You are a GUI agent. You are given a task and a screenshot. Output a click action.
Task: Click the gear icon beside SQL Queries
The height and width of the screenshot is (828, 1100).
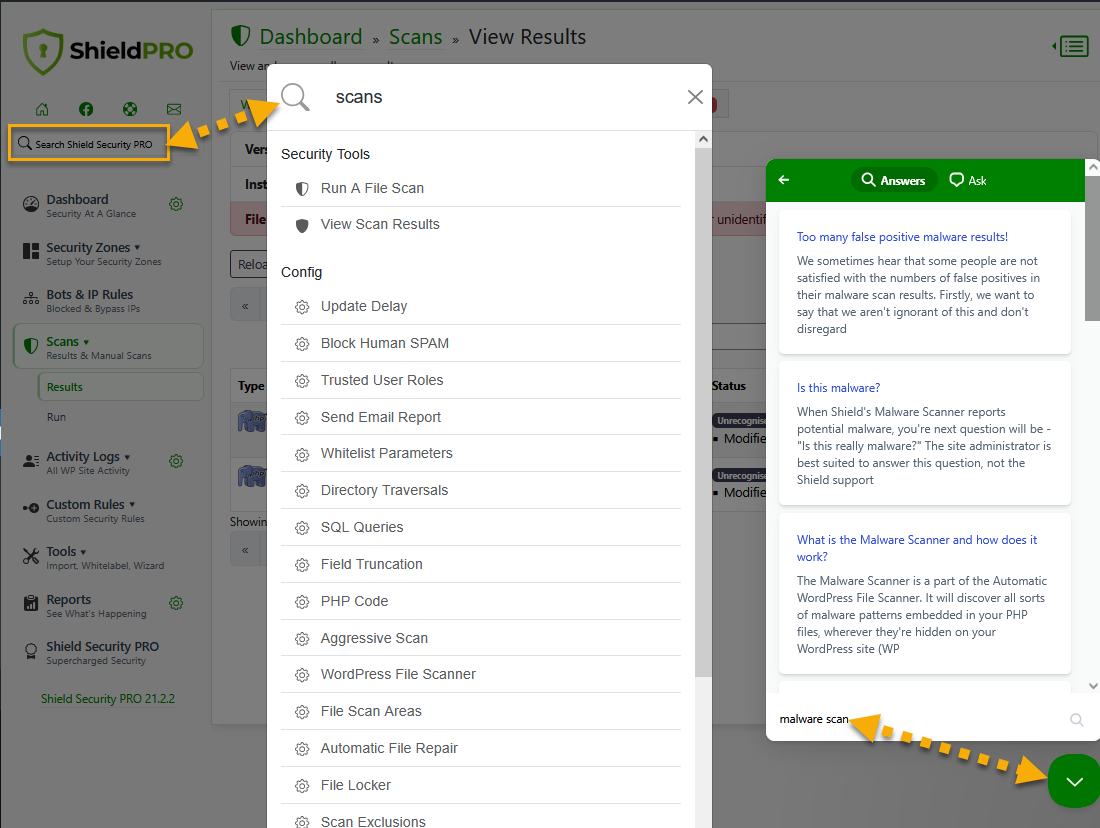pyautogui.click(x=302, y=528)
